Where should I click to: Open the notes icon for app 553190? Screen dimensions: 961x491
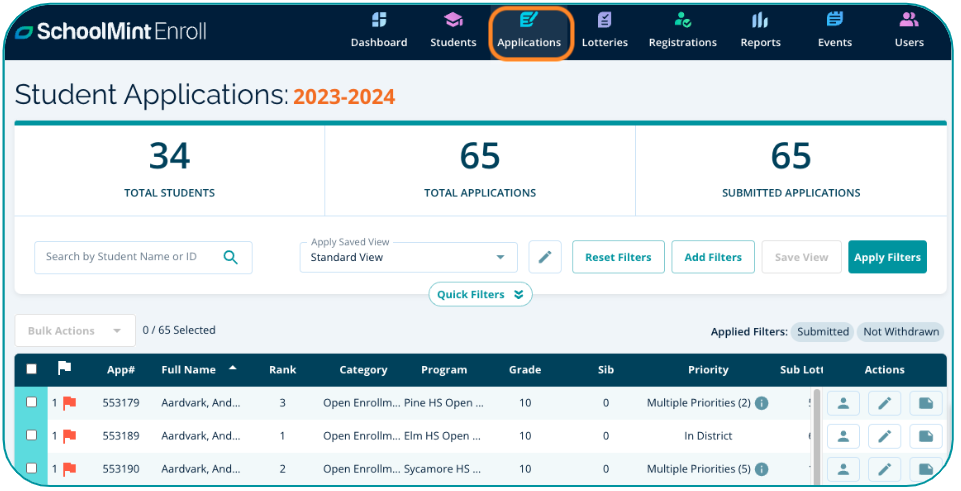click(x=925, y=469)
